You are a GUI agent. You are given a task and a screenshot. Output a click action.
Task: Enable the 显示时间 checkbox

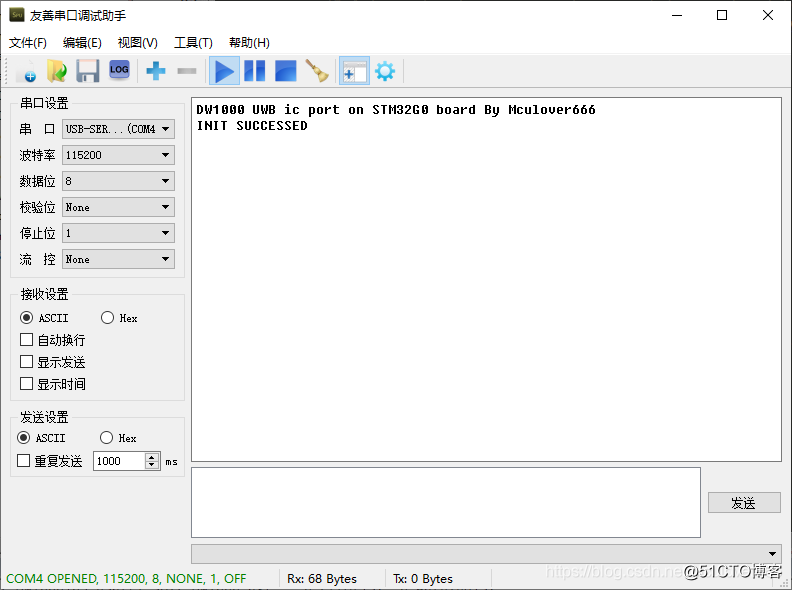26,384
